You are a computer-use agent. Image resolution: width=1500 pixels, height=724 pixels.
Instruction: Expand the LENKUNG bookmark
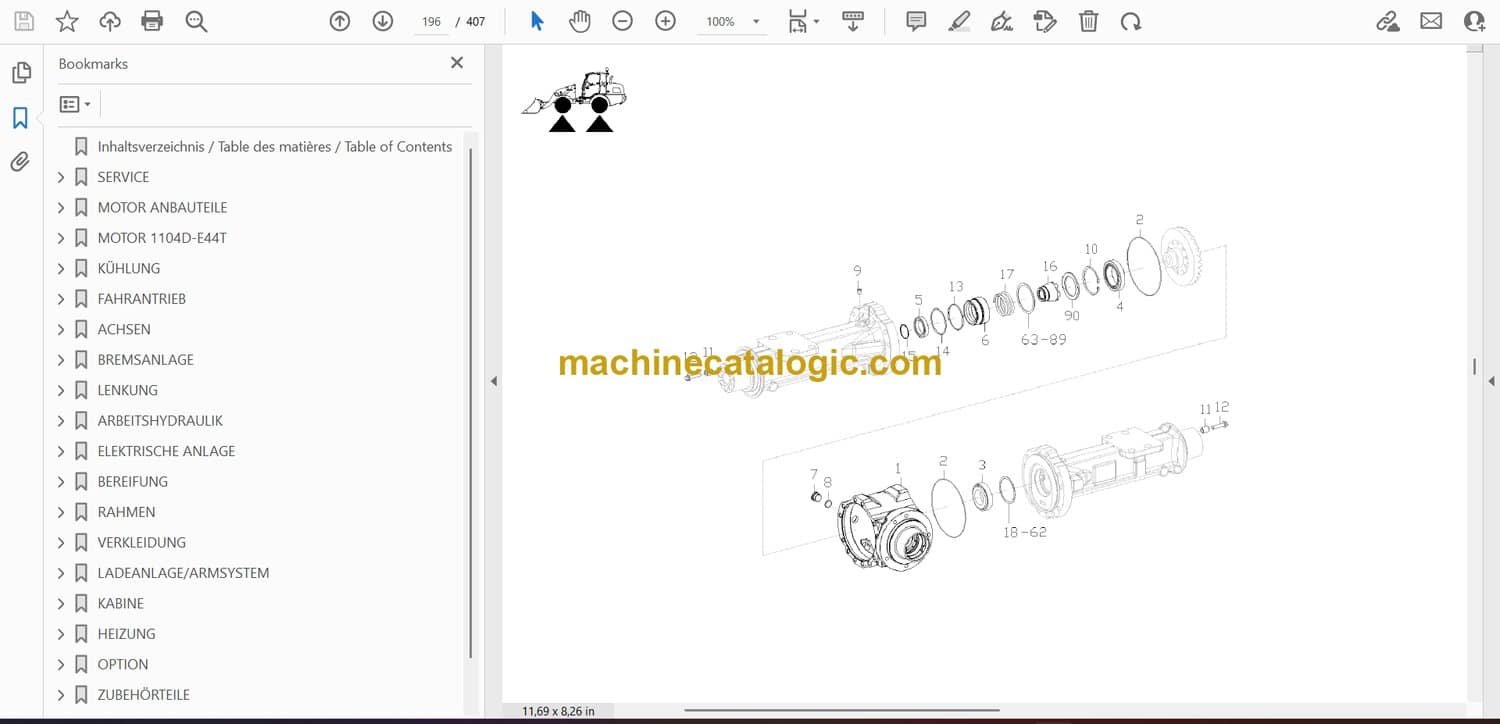pos(61,391)
